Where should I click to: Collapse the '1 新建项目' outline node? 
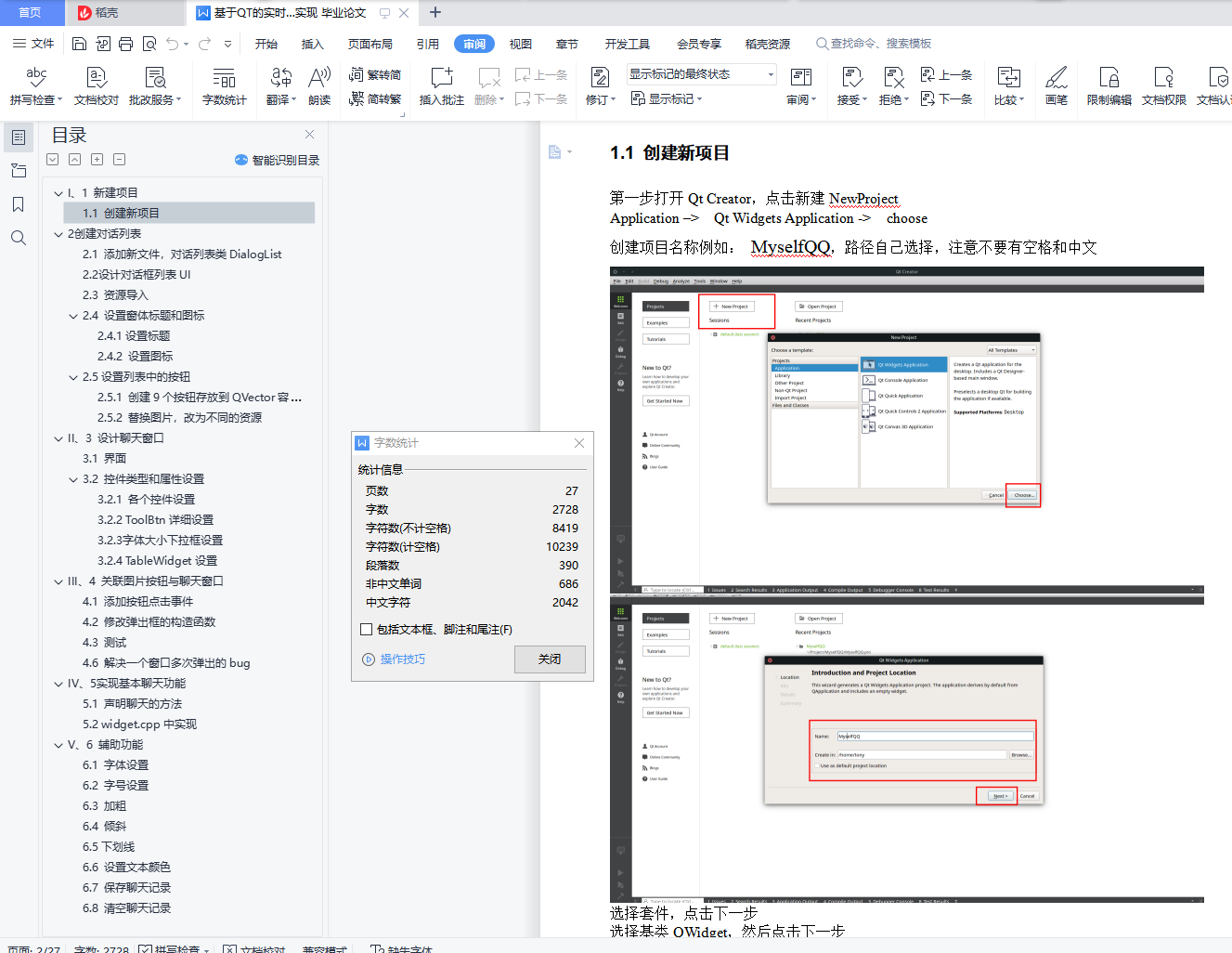click(x=58, y=193)
